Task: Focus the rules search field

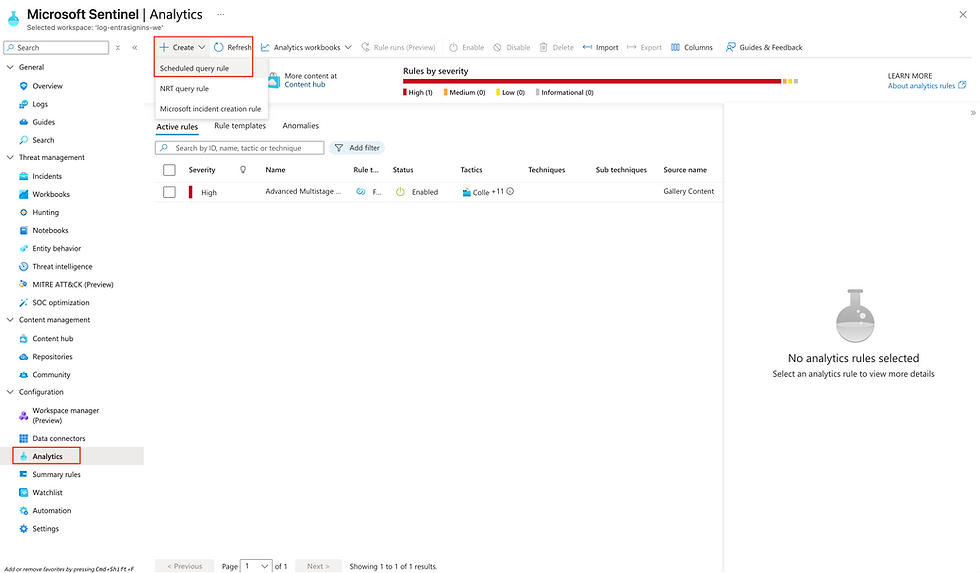Action: tap(239, 148)
